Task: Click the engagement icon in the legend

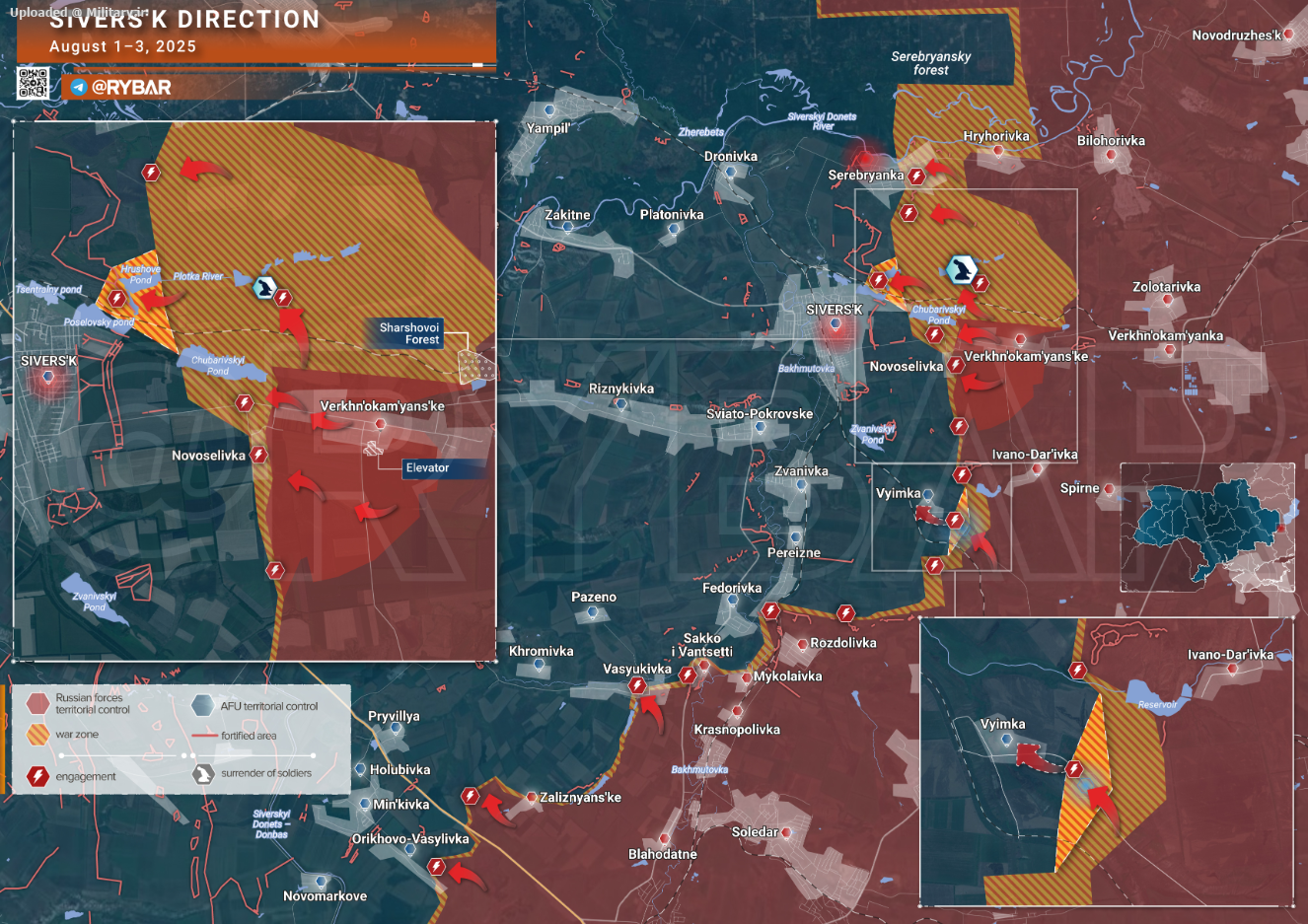Action: (37, 776)
